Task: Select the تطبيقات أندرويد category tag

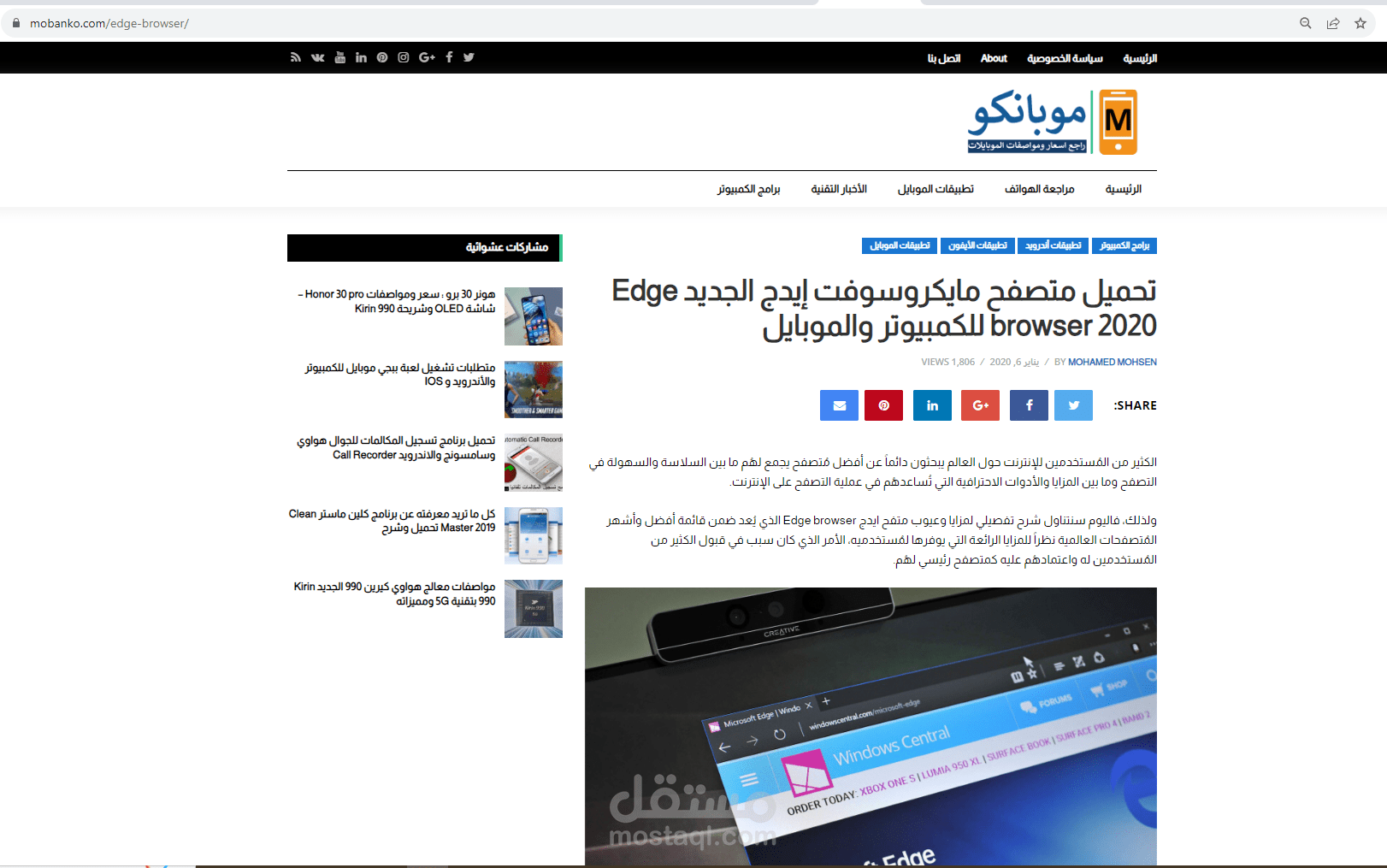Action: [x=1054, y=245]
